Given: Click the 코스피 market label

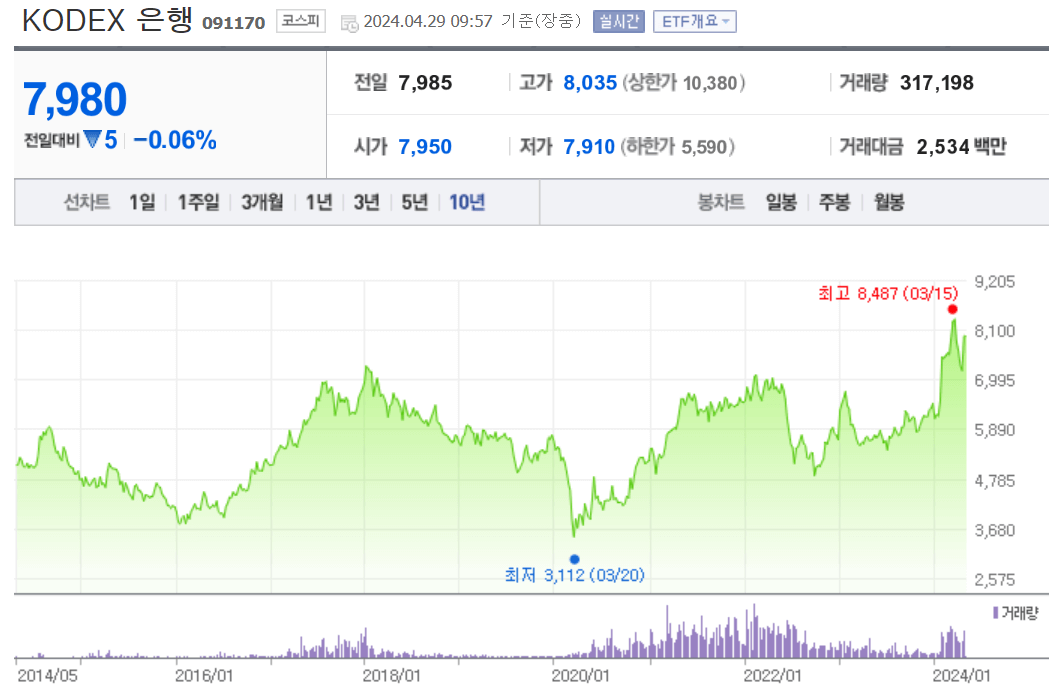Looking at the screenshot, I should 300,21.
